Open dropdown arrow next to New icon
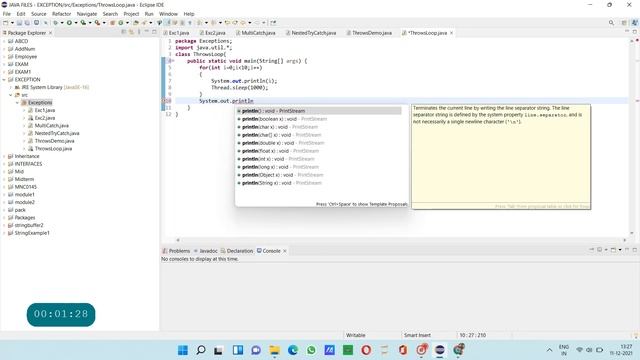The image size is (640, 360). [12, 23]
